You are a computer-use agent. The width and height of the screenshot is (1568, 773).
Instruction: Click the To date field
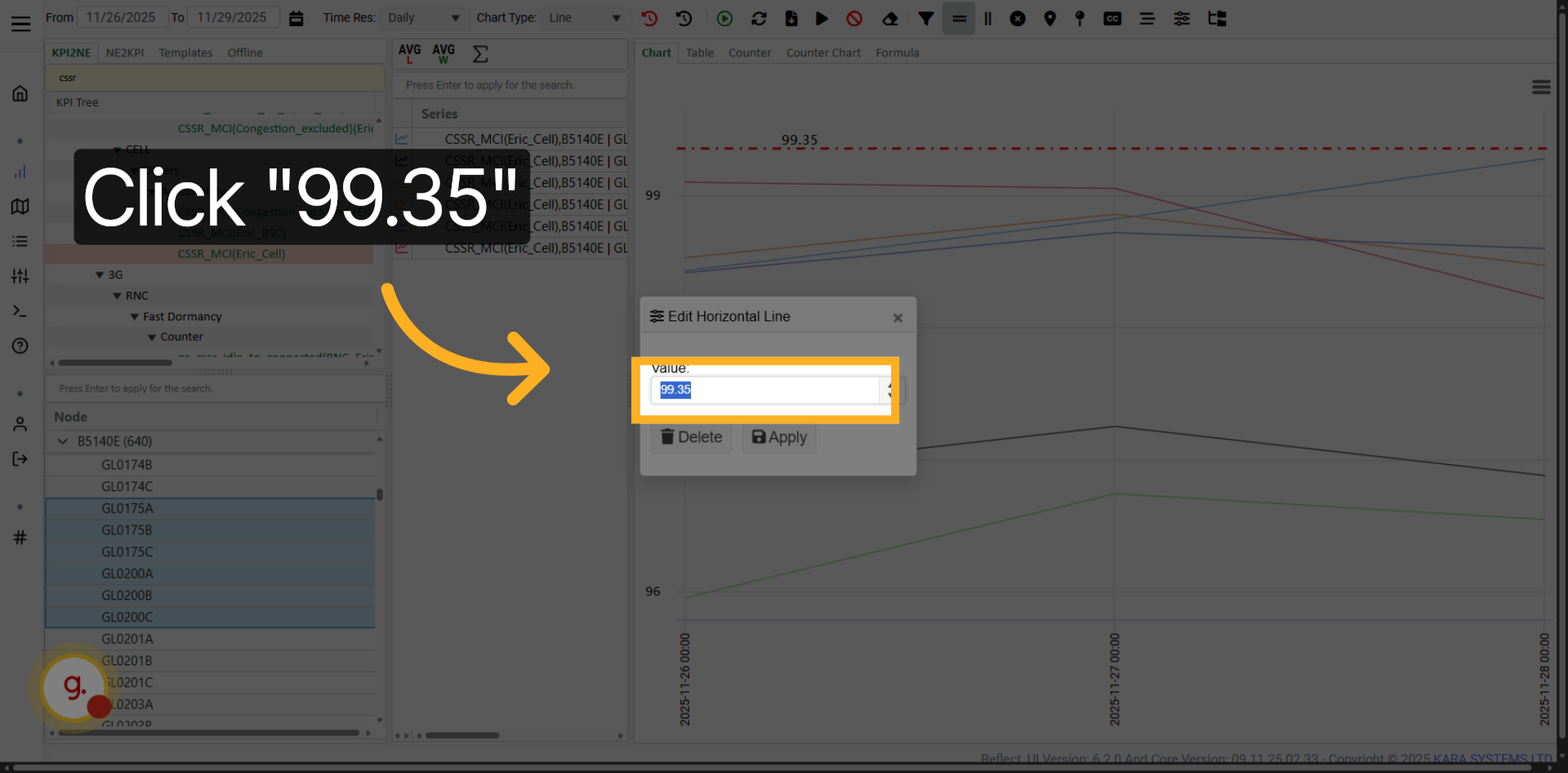tap(233, 18)
